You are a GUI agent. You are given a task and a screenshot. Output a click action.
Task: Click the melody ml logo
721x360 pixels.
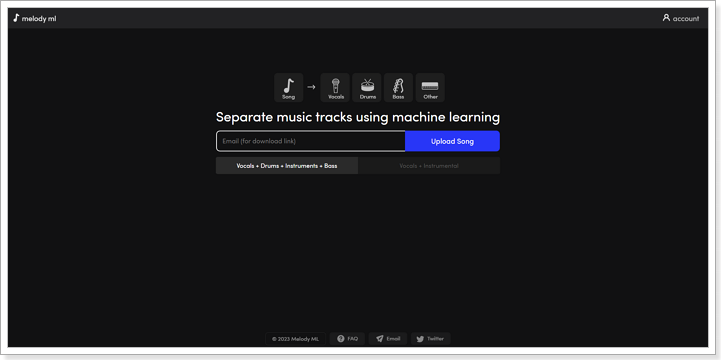click(34, 18)
